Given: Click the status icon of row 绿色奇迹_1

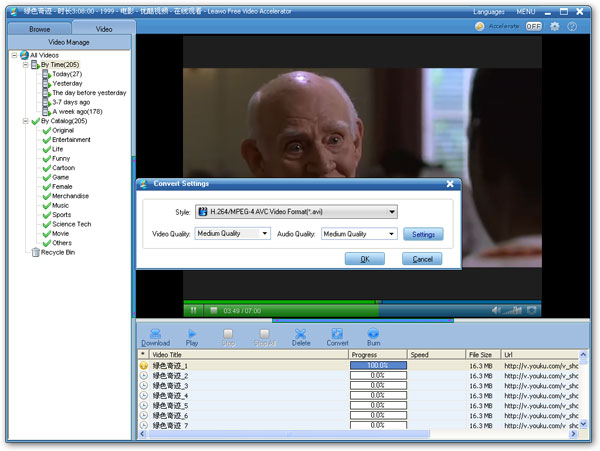Looking at the screenshot, I should click(143, 365).
